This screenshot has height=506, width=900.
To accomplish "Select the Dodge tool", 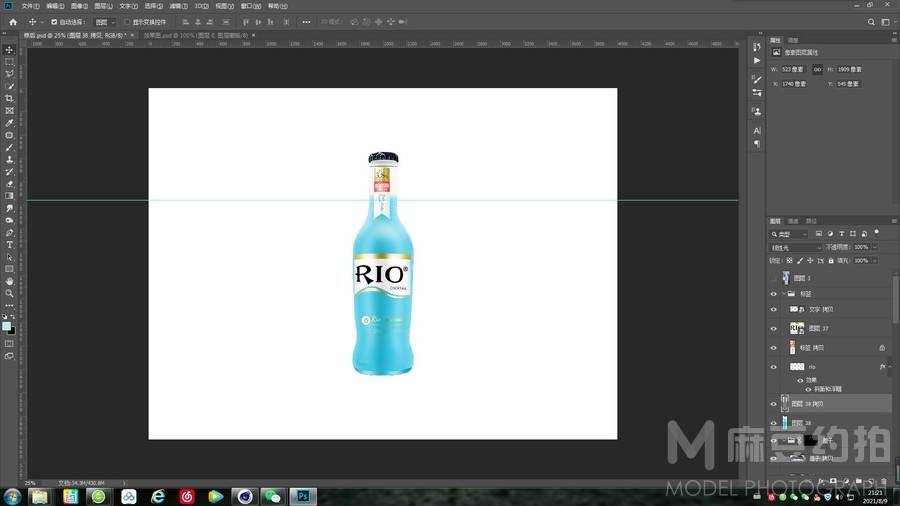I will tap(9, 220).
